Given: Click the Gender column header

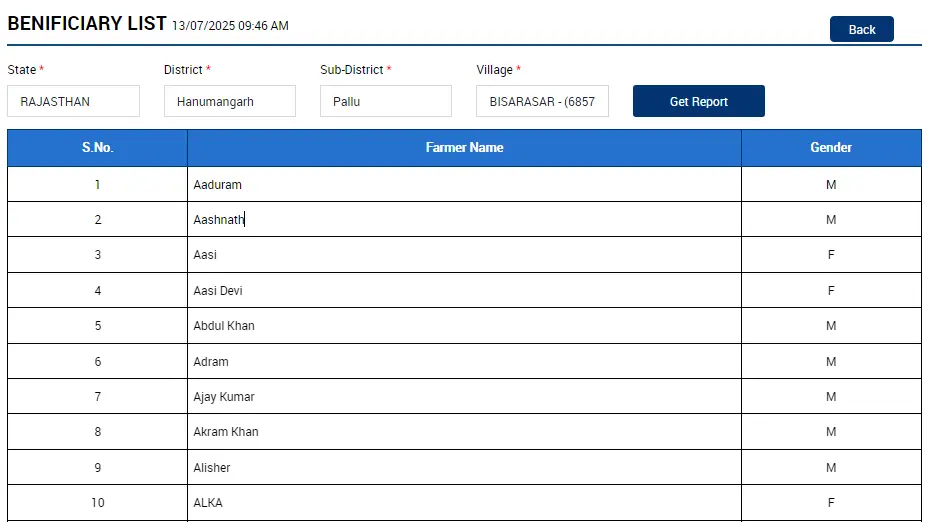Looking at the screenshot, I should pos(831,148).
